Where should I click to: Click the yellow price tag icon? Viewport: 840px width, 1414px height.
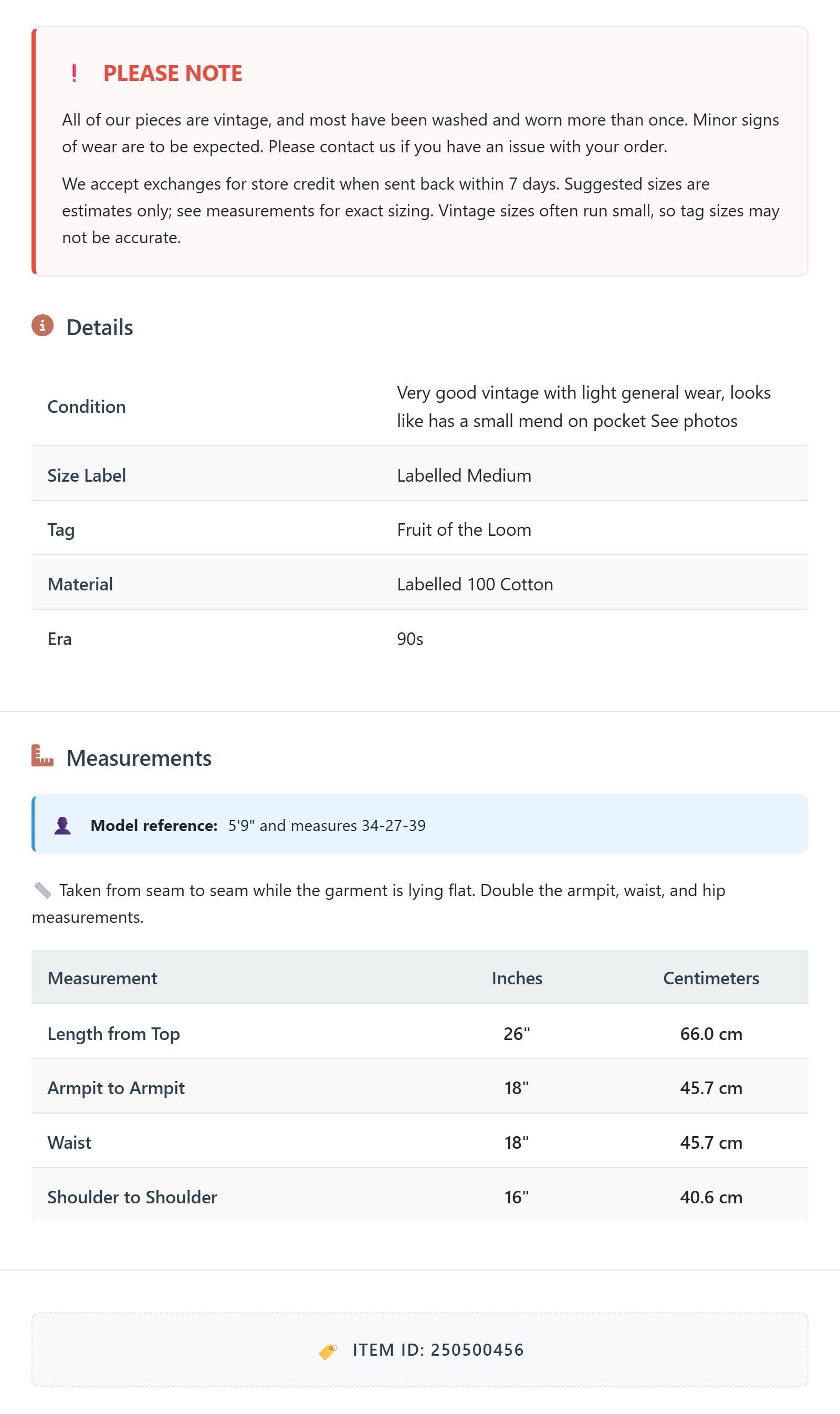328,1351
